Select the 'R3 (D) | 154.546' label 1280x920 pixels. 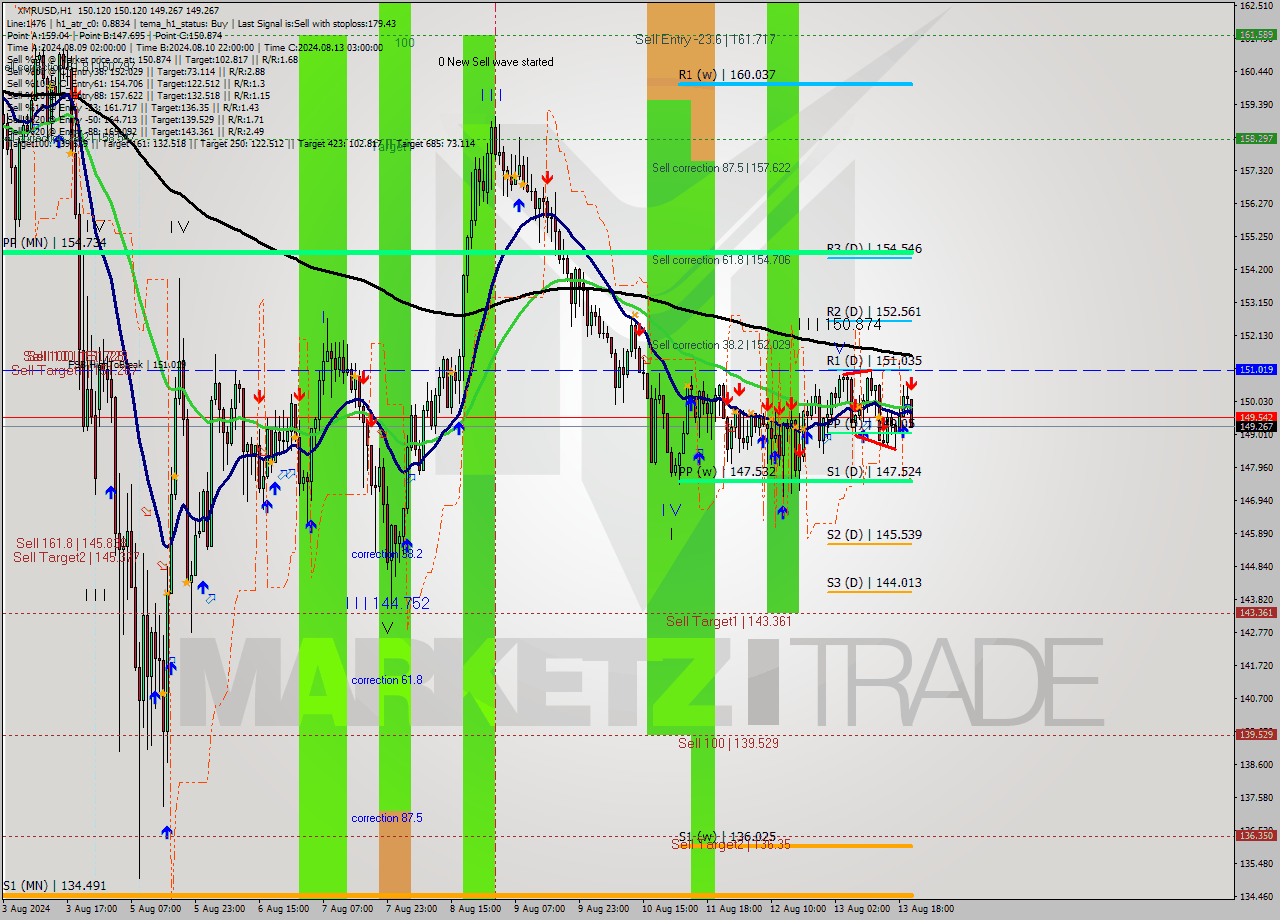pyautogui.click(x=874, y=248)
